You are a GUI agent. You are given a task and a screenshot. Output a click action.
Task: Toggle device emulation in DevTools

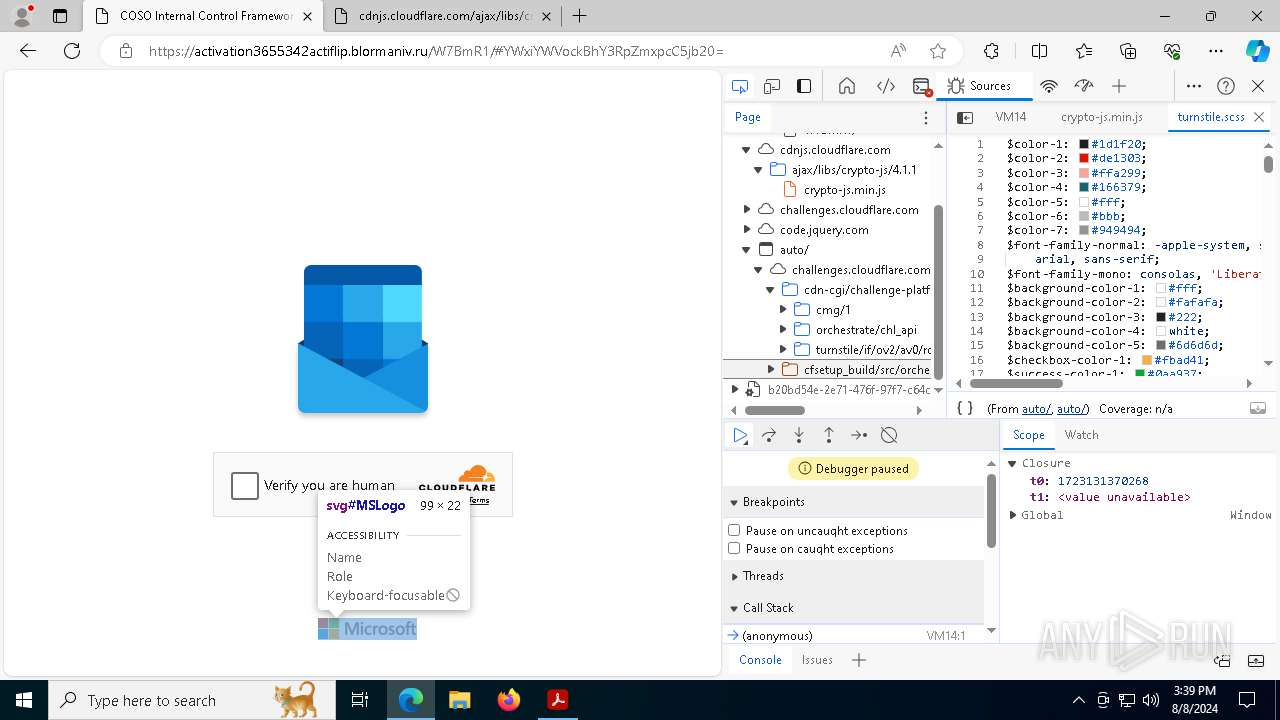[x=772, y=86]
